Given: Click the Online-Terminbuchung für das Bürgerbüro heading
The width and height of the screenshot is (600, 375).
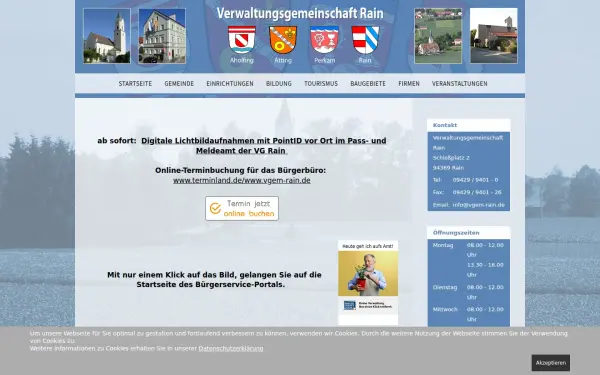Looking at the screenshot, I should [240, 170].
